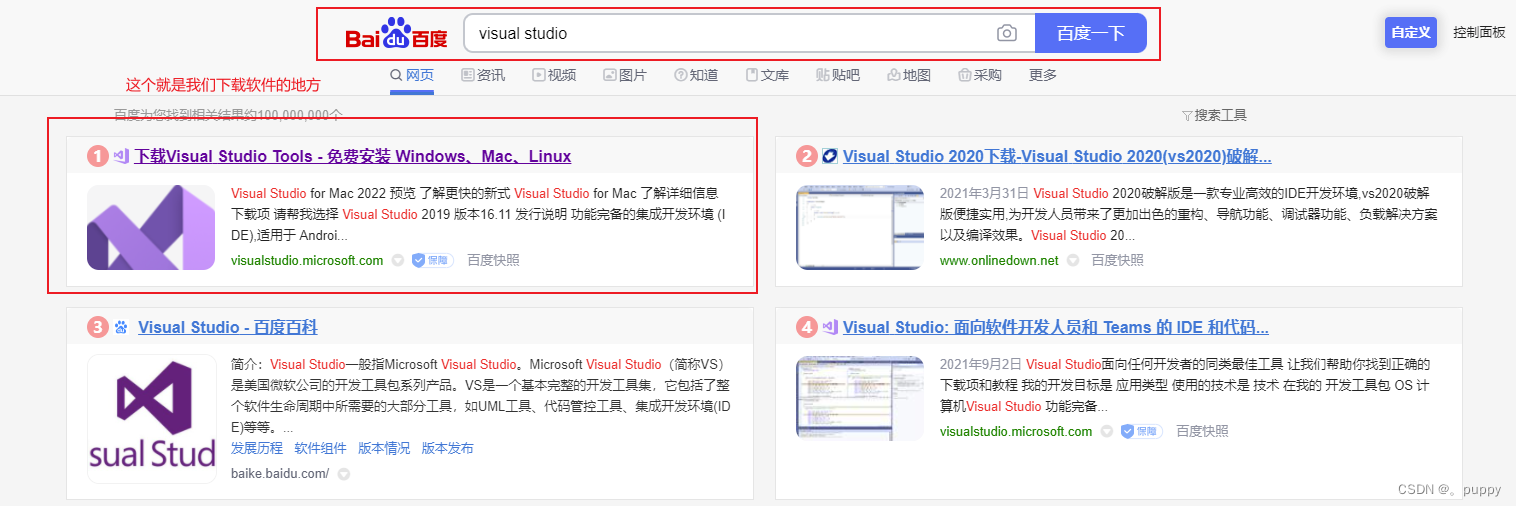Open camera image search icon
This screenshot has width=1516, height=506.
click(1007, 34)
